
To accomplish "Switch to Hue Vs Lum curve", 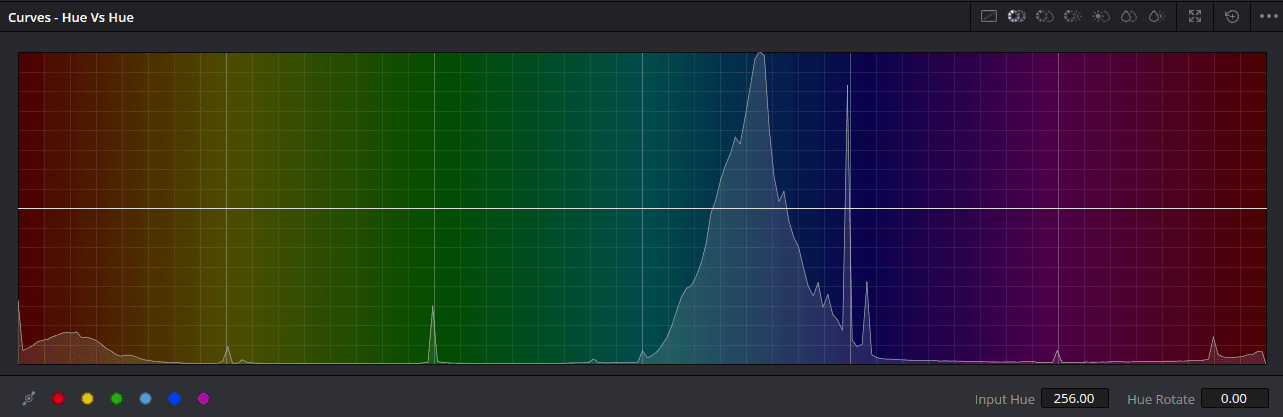I will point(1072,16).
